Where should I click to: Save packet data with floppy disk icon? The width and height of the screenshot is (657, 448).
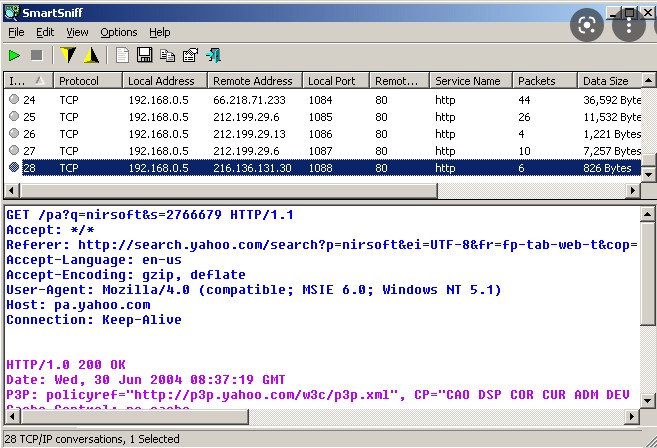145,55
